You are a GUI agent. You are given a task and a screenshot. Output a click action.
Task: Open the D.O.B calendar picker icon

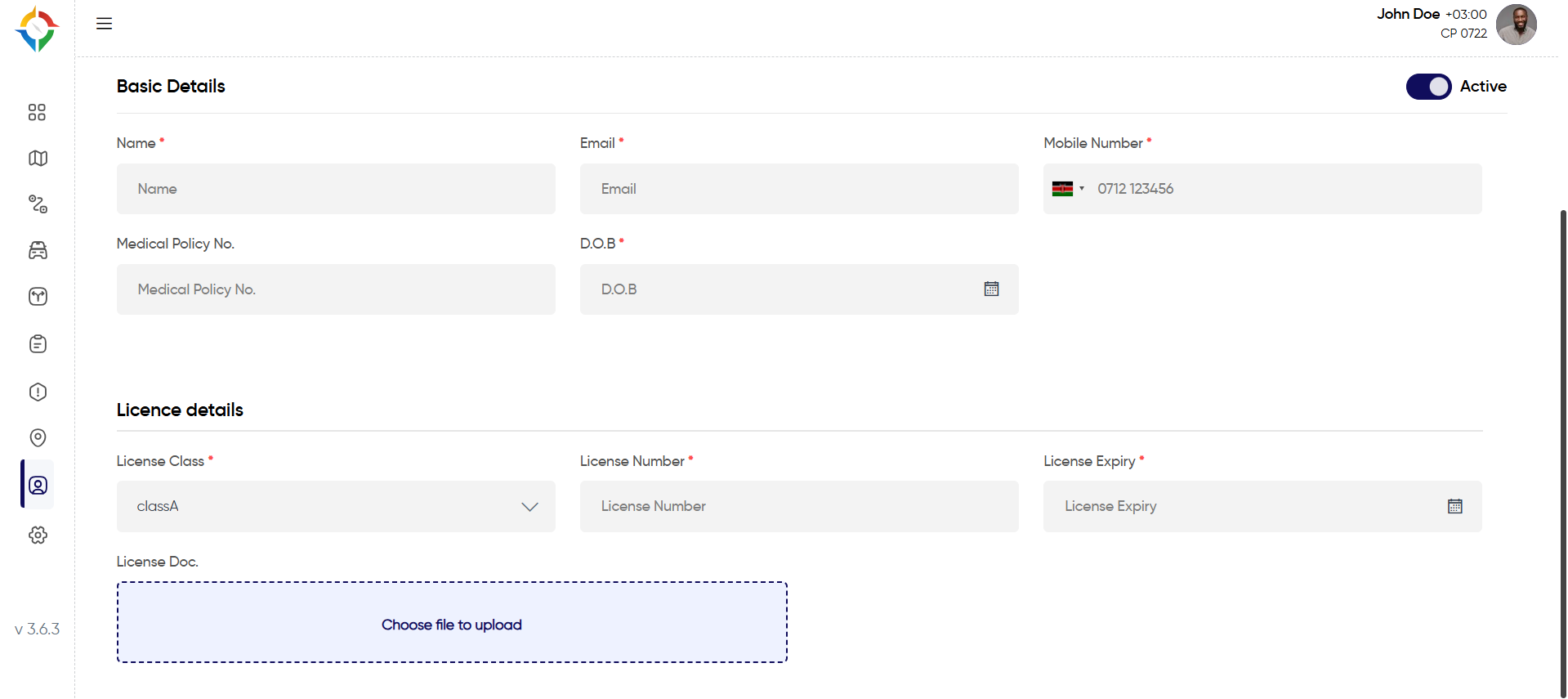pos(991,289)
